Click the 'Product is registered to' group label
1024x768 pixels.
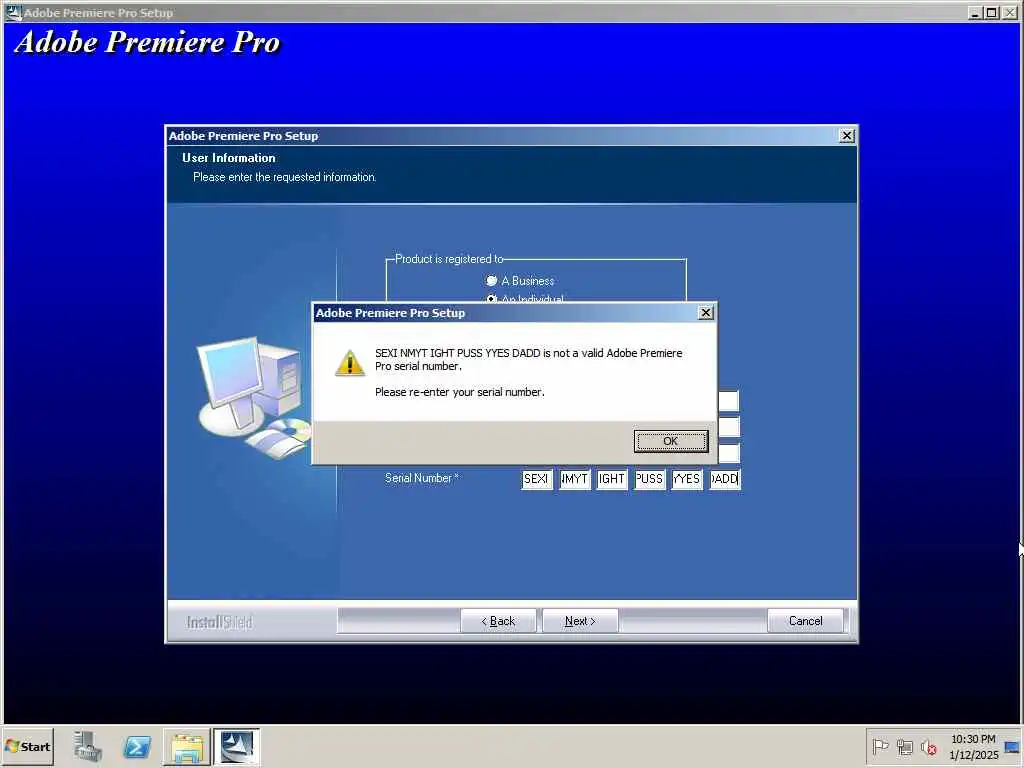[449, 259]
